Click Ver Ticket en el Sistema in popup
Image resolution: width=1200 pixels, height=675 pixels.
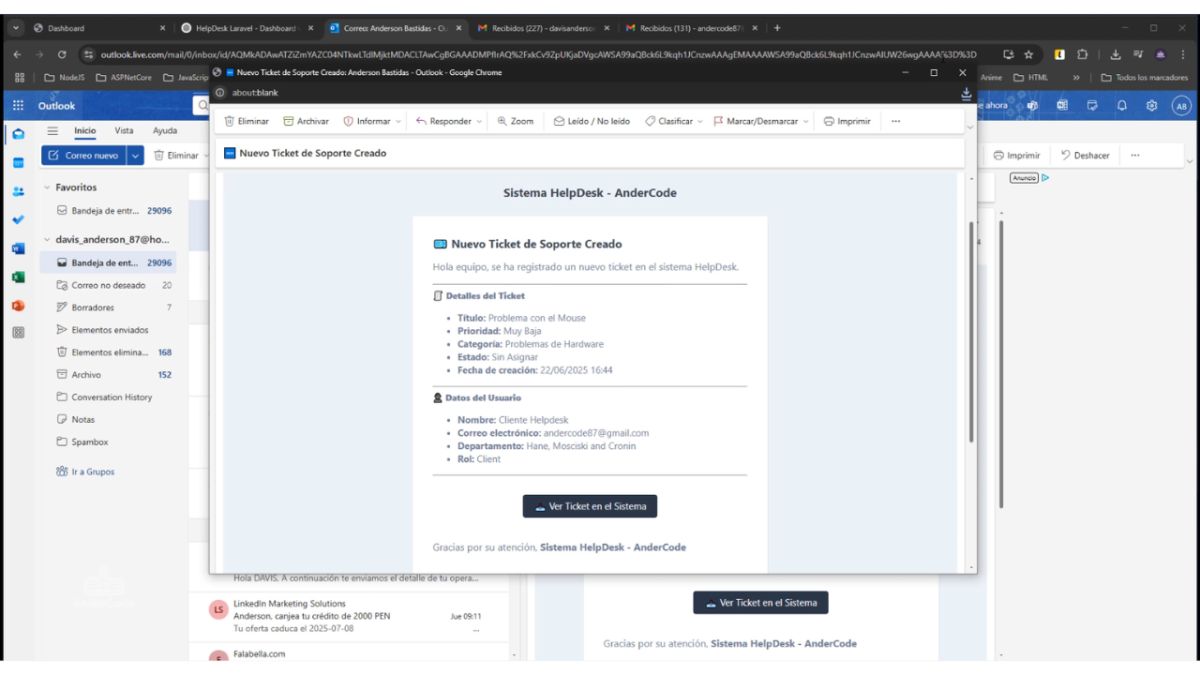pyautogui.click(x=590, y=506)
